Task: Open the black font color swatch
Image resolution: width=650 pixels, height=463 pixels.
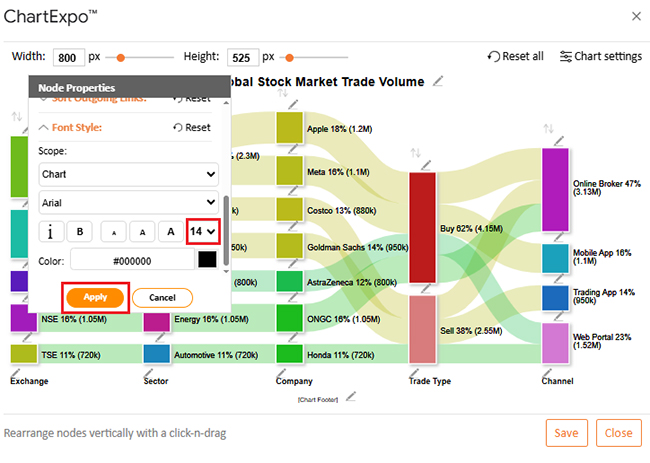Action: pos(207,260)
